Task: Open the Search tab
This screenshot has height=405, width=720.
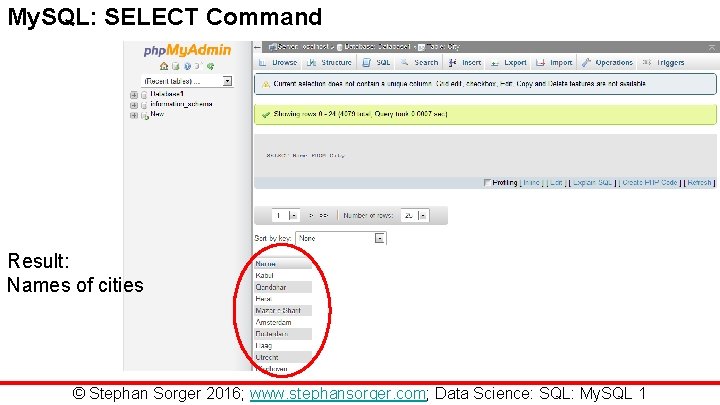Action: 419,62
